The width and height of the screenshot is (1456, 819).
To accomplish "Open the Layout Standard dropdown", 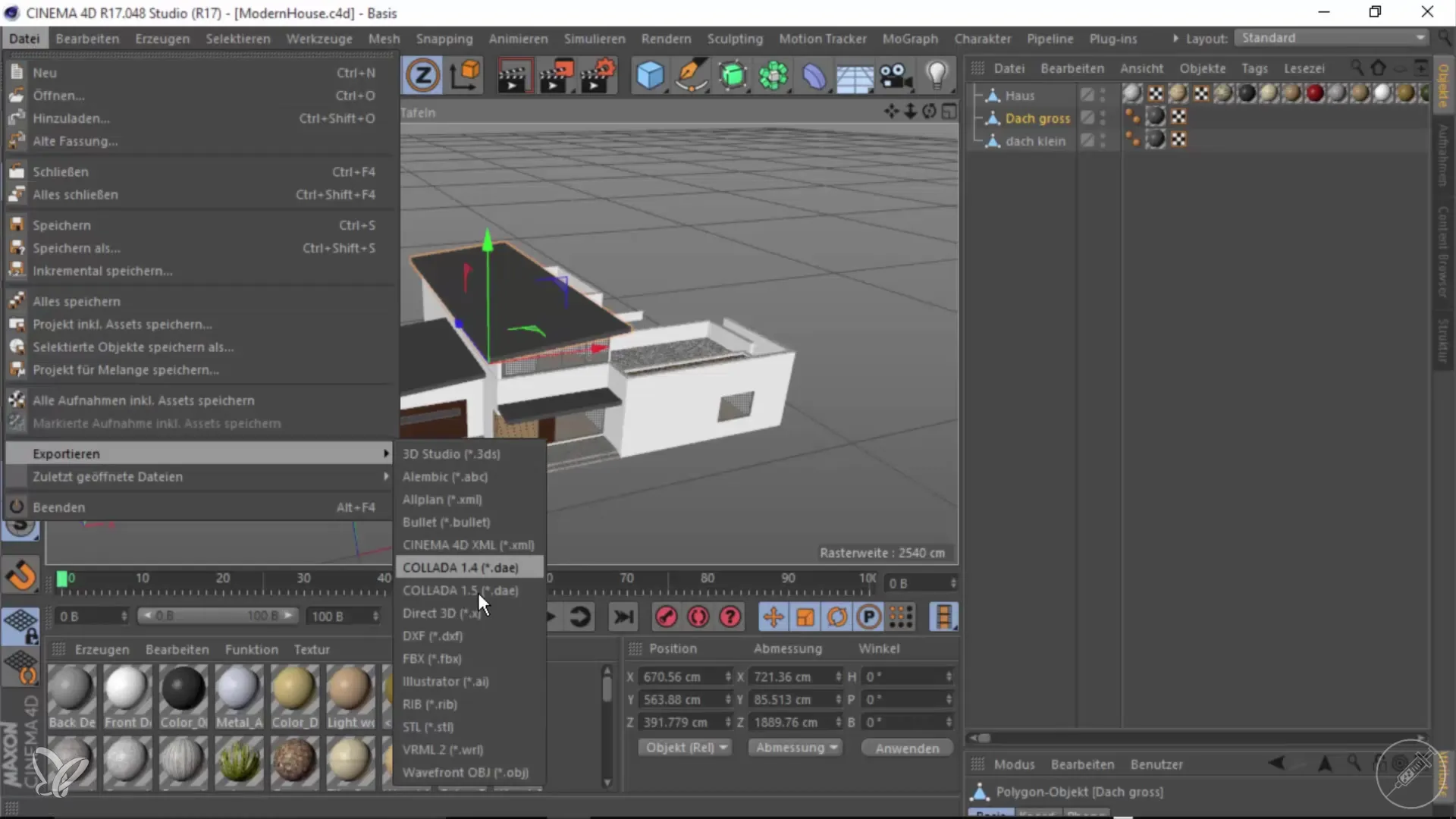I will 1332,38.
